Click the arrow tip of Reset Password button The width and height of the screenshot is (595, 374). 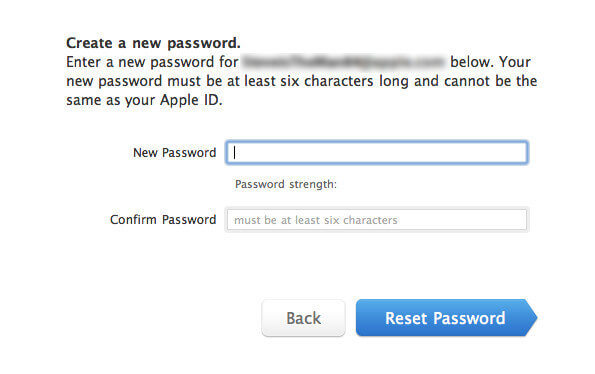tap(531, 318)
